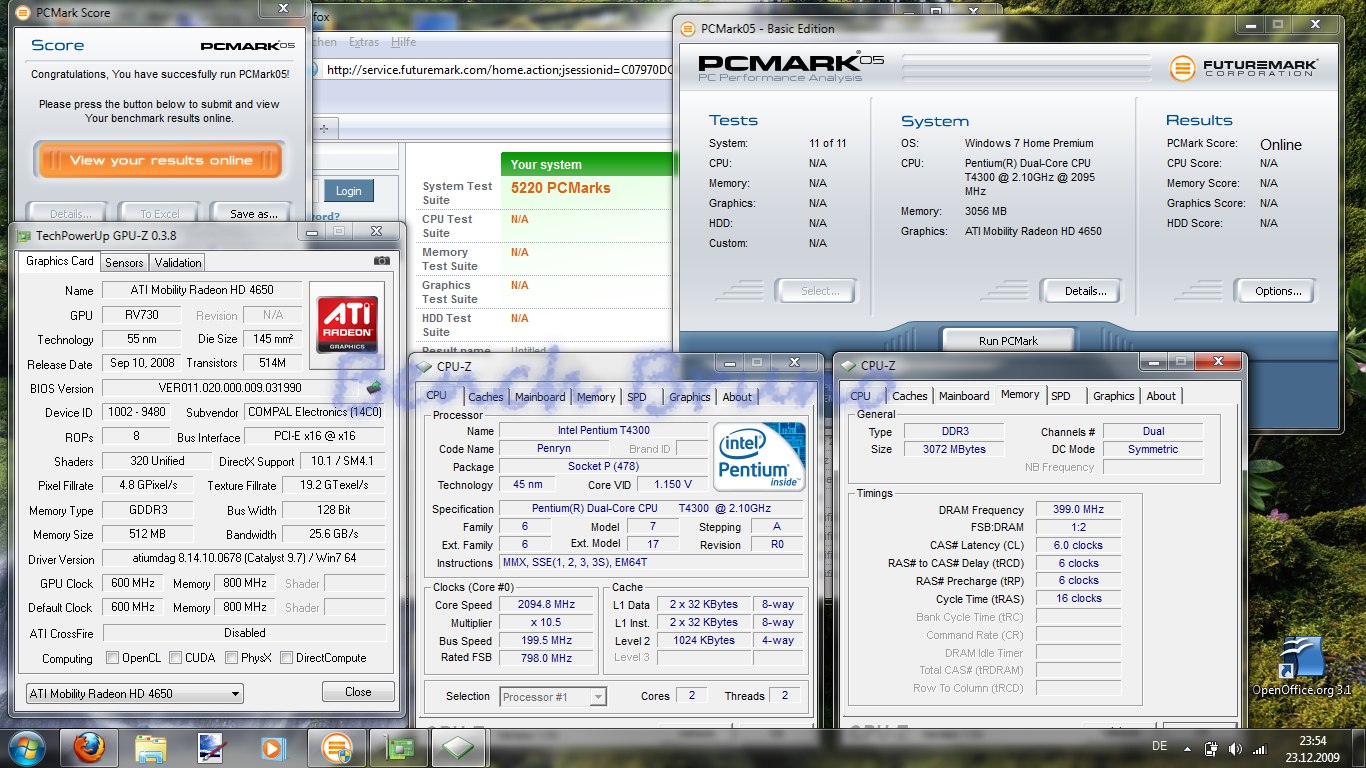Click the PCMark Score Online value

click(1281, 145)
